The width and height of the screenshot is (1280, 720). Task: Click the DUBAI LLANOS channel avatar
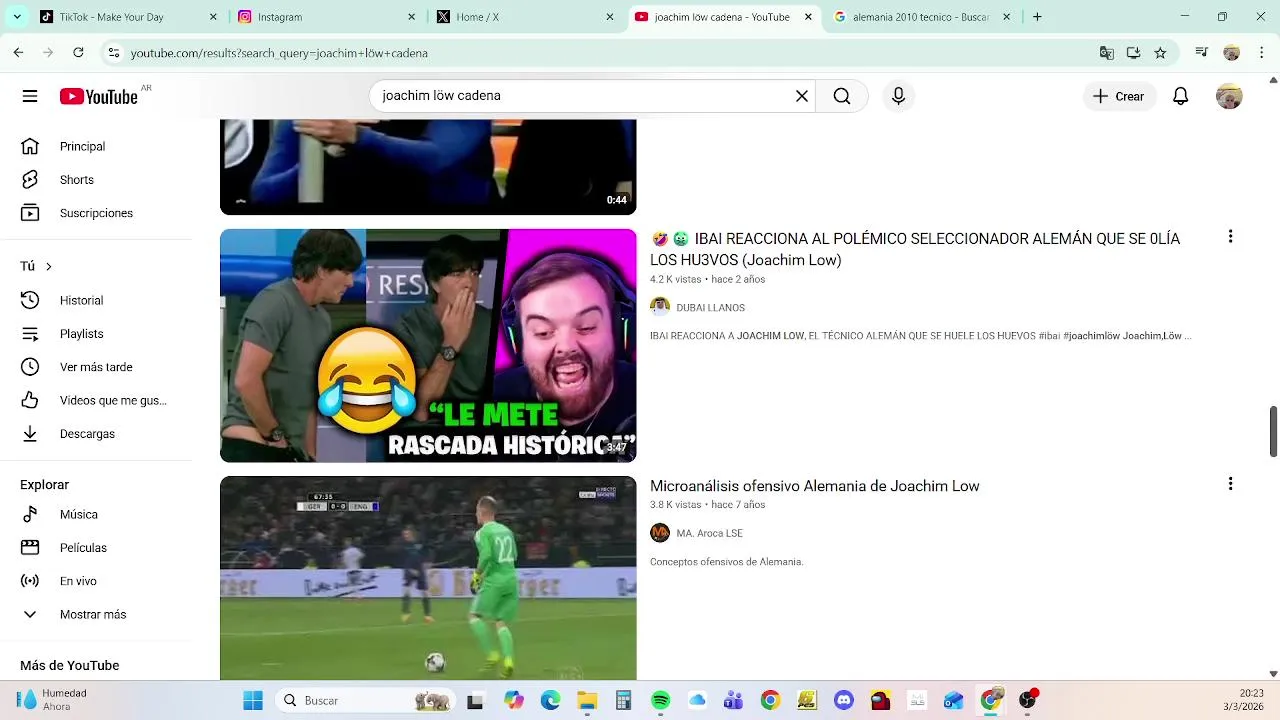pyautogui.click(x=660, y=307)
